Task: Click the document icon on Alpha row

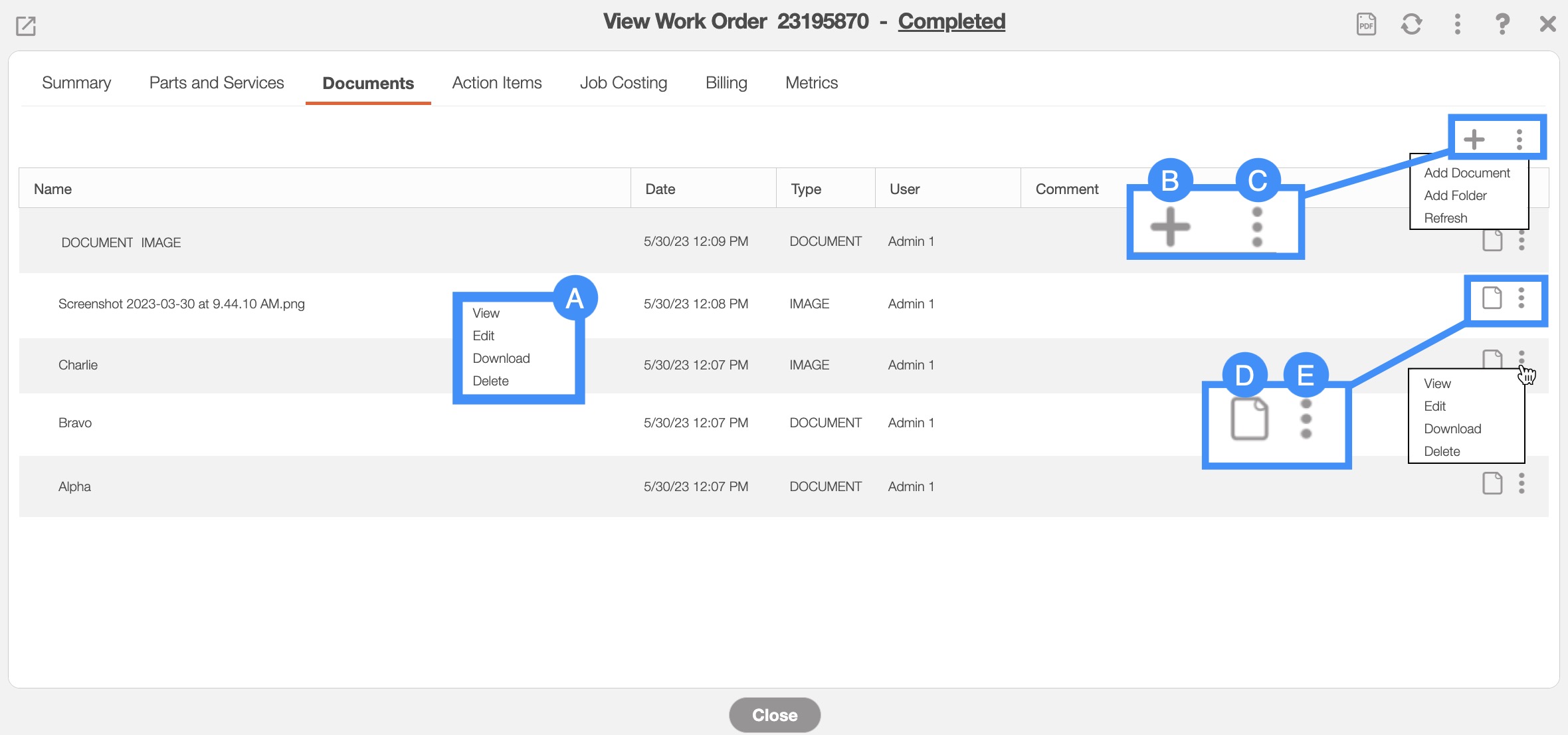Action: point(1492,483)
